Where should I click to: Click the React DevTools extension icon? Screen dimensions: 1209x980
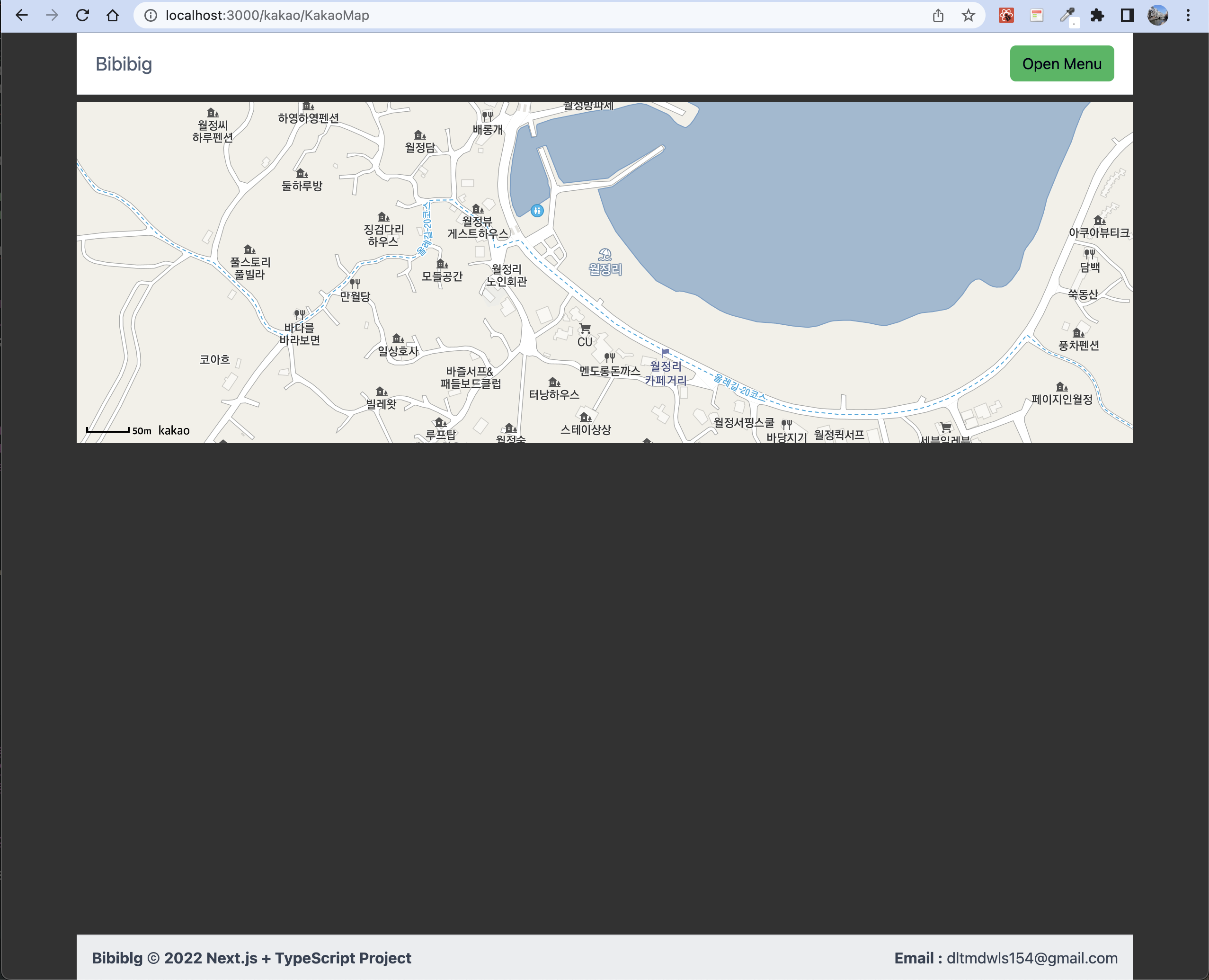(x=1006, y=15)
